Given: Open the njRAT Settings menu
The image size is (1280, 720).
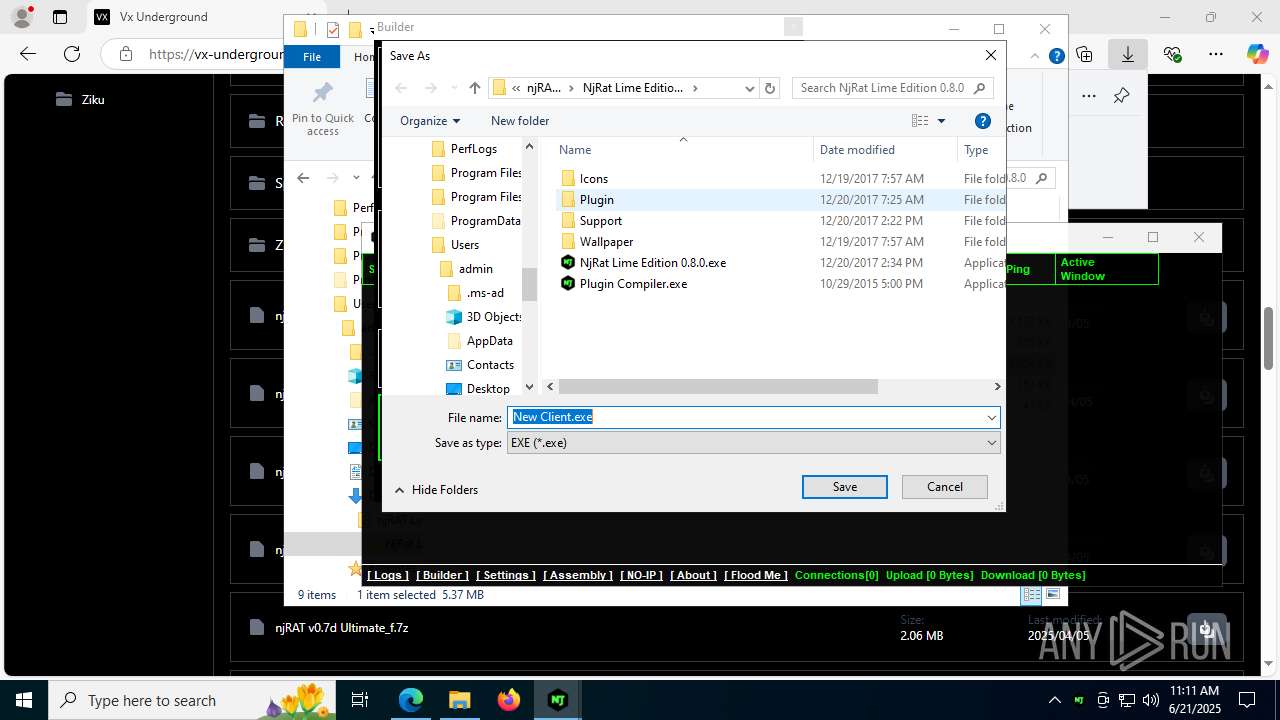Looking at the screenshot, I should click(x=506, y=575).
